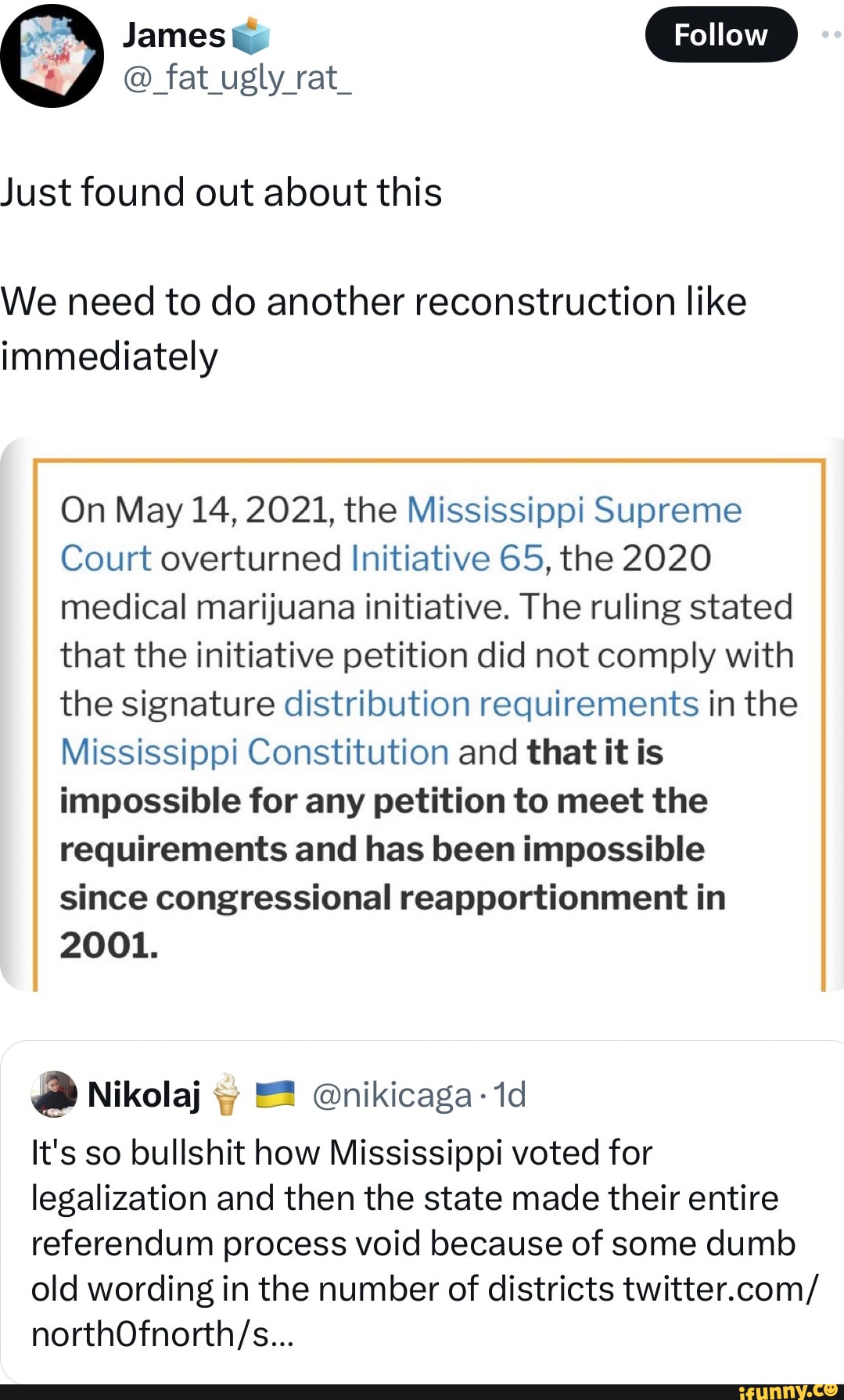Open the Mississippi Supreme Court link
844x1400 pixels.
[573, 510]
